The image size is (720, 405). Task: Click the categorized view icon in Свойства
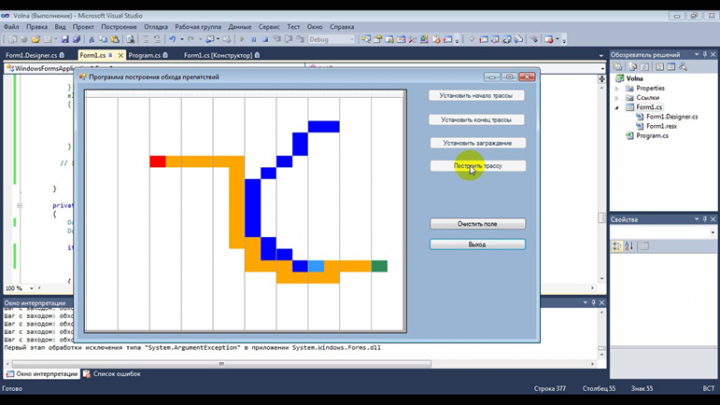(617, 246)
